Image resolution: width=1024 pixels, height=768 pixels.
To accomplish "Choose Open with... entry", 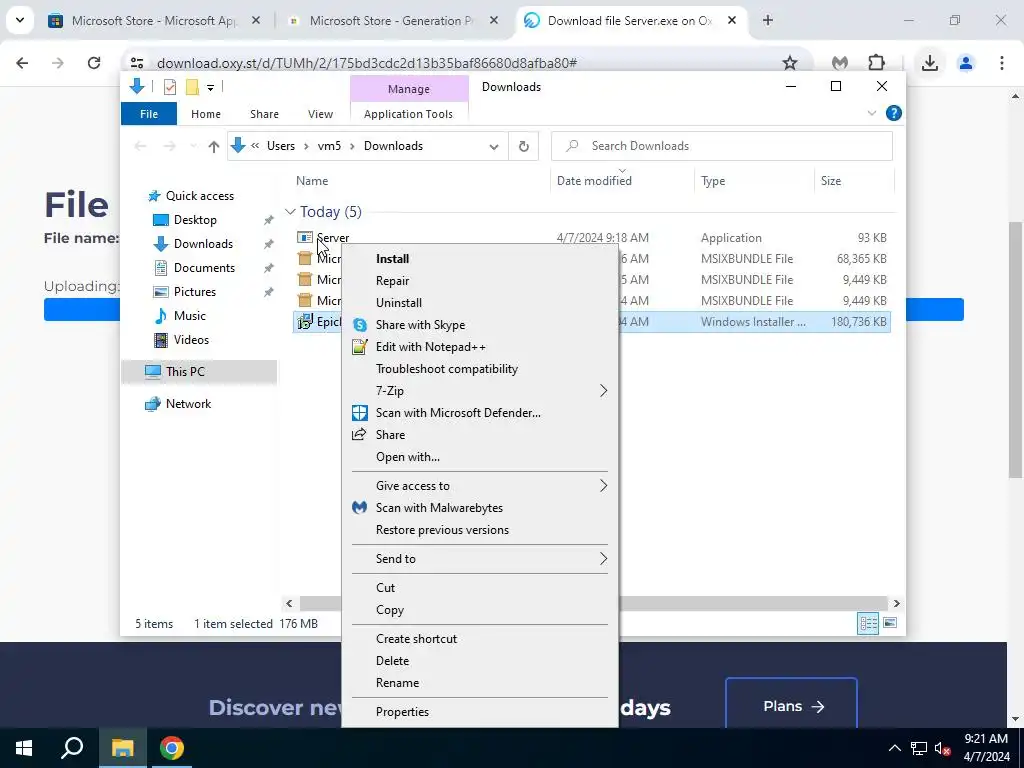I will [408, 457].
